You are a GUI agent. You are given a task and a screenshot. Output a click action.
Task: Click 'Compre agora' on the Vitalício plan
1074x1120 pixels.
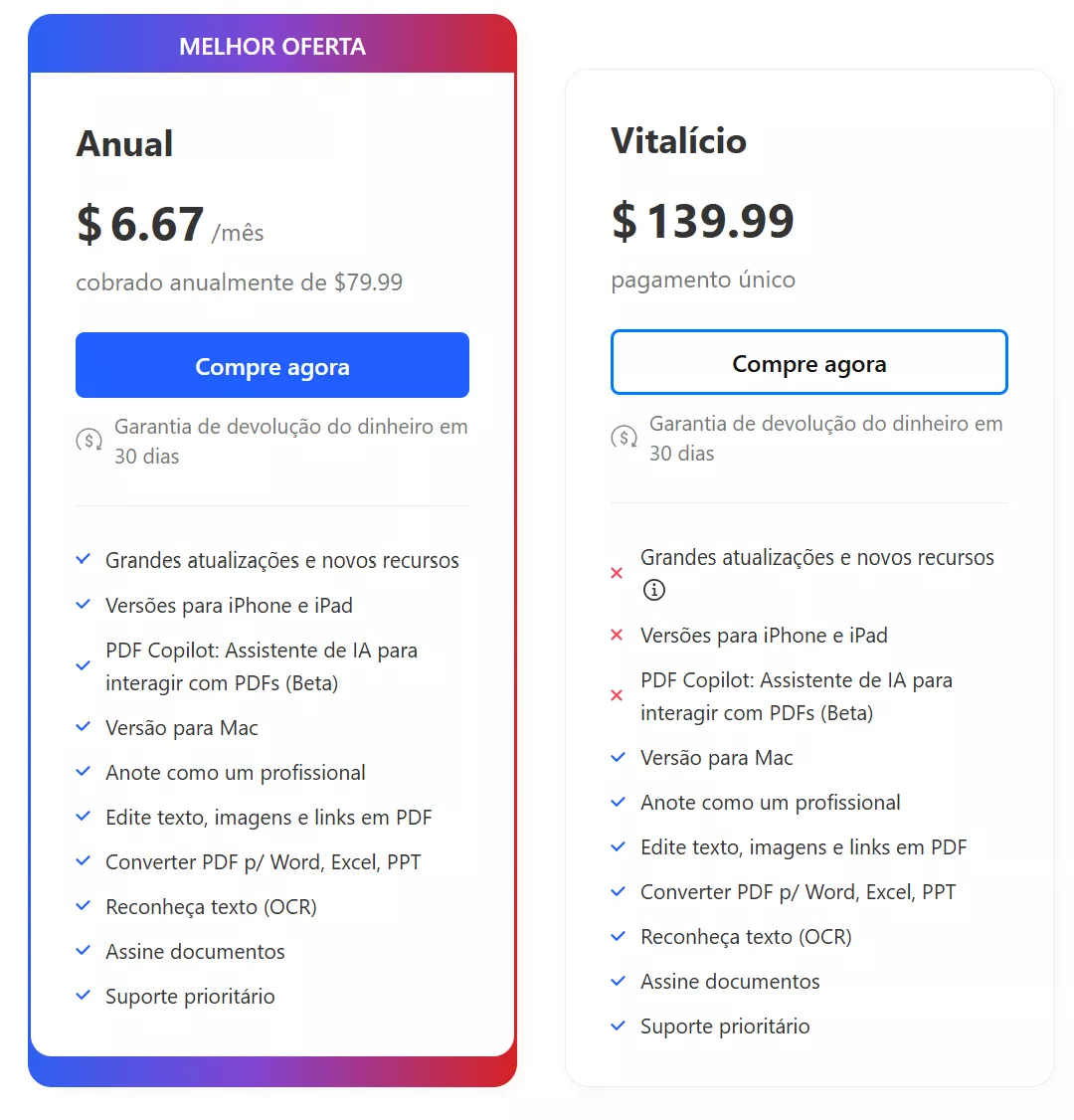point(808,362)
